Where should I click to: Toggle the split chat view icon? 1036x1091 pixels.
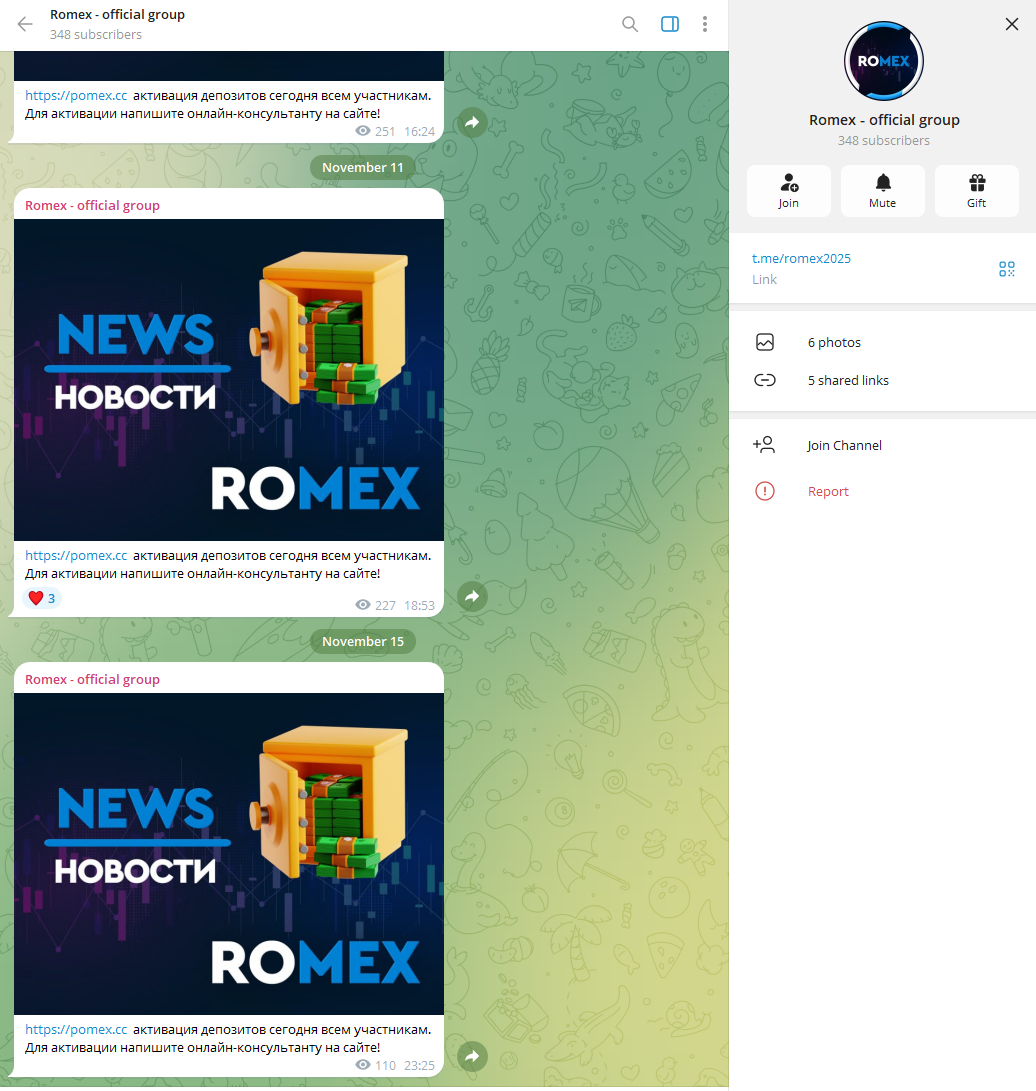pos(669,23)
